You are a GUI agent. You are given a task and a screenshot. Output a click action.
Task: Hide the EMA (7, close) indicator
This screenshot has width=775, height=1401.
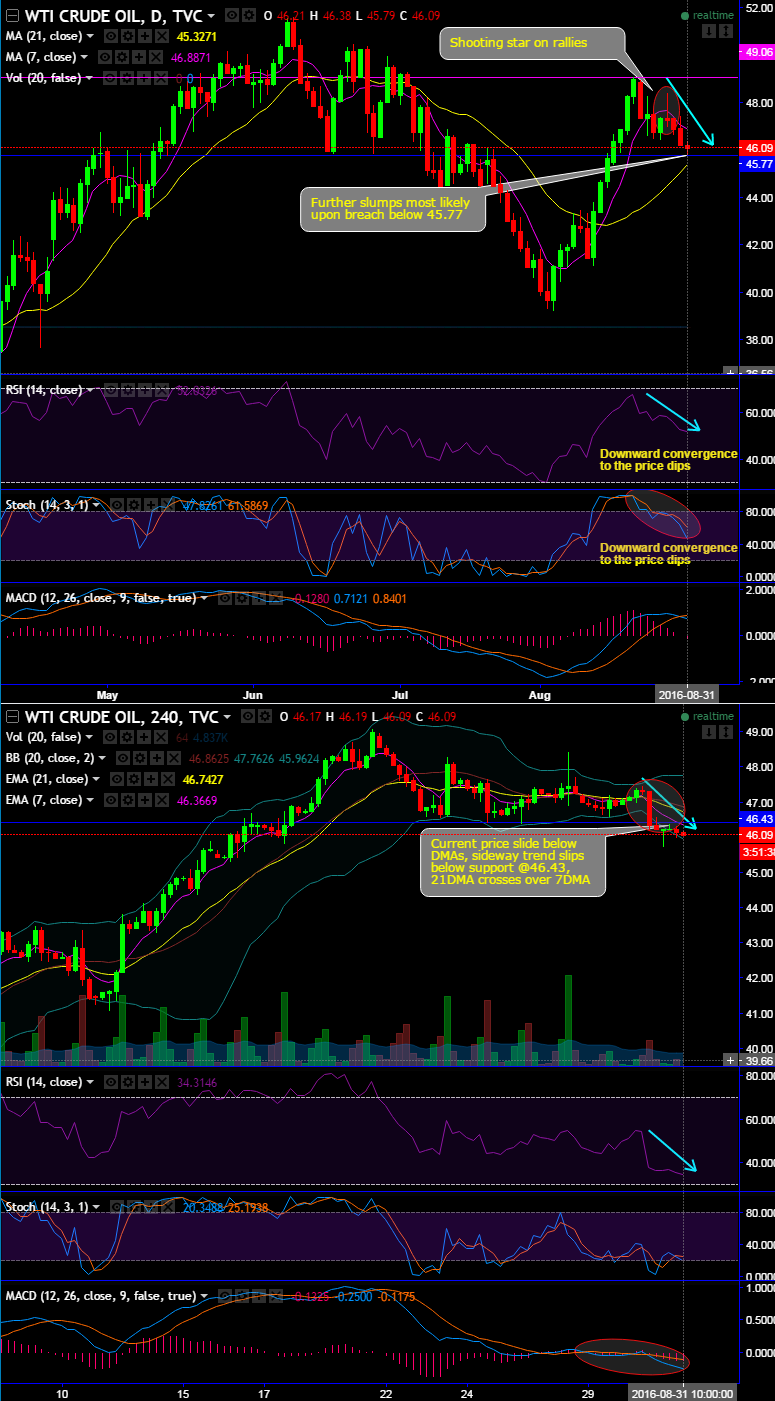click(x=111, y=799)
